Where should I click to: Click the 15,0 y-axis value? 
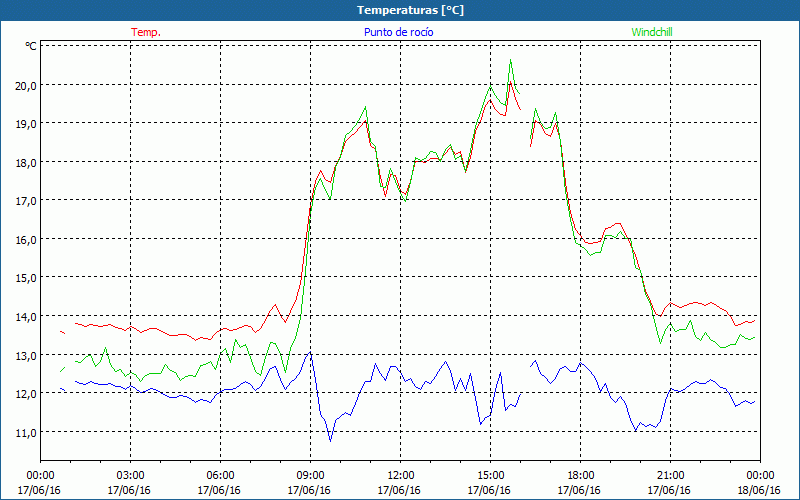(x=26, y=278)
